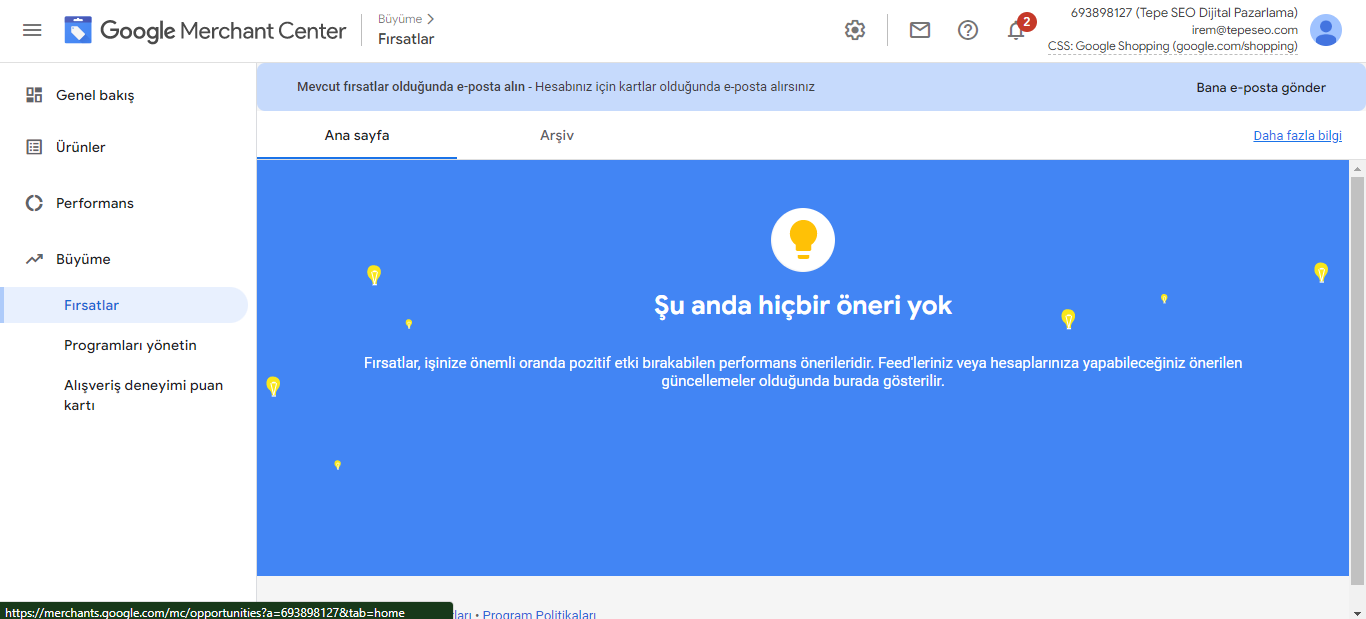Open Programları yönetin page
Viewport: 1366px width, 619px height.
(x=130, y=345)
